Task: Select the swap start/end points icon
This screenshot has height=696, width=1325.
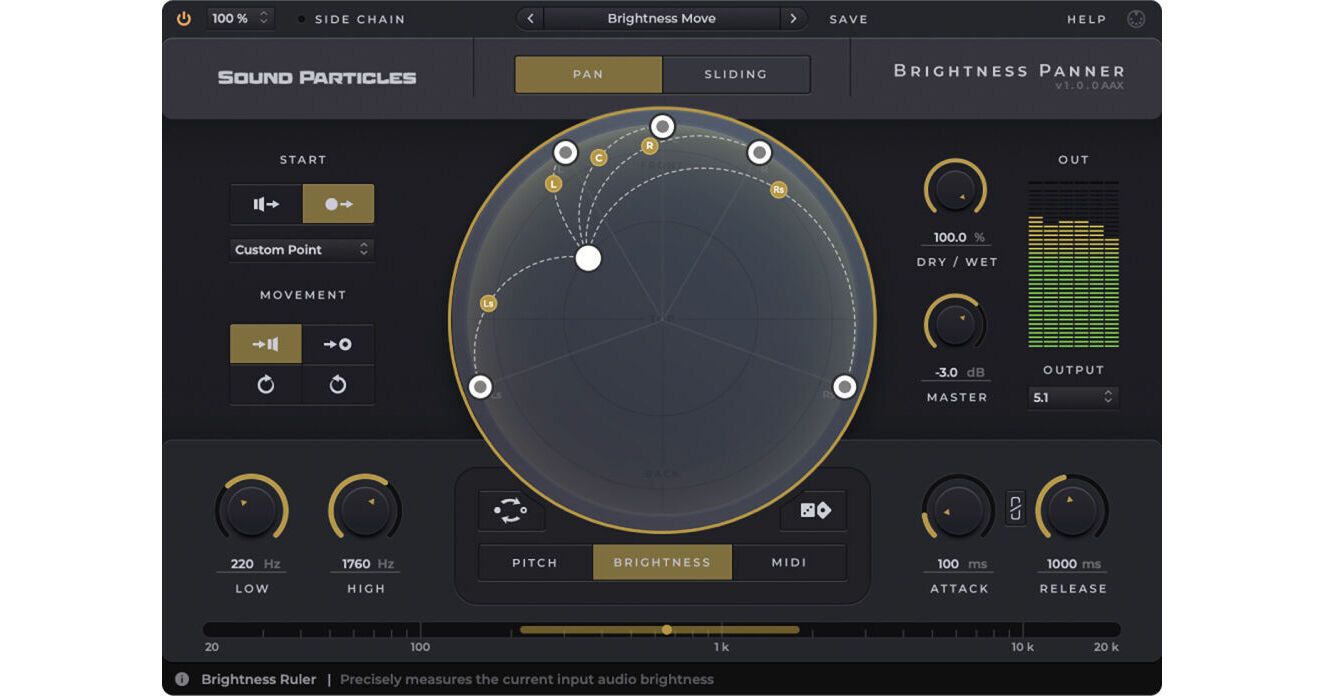Action: point(510,510)
